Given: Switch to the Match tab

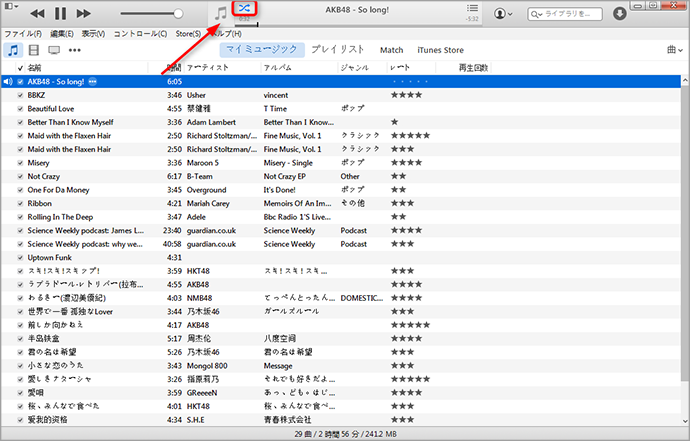Looking at the screenshot, I should [392, 50].
